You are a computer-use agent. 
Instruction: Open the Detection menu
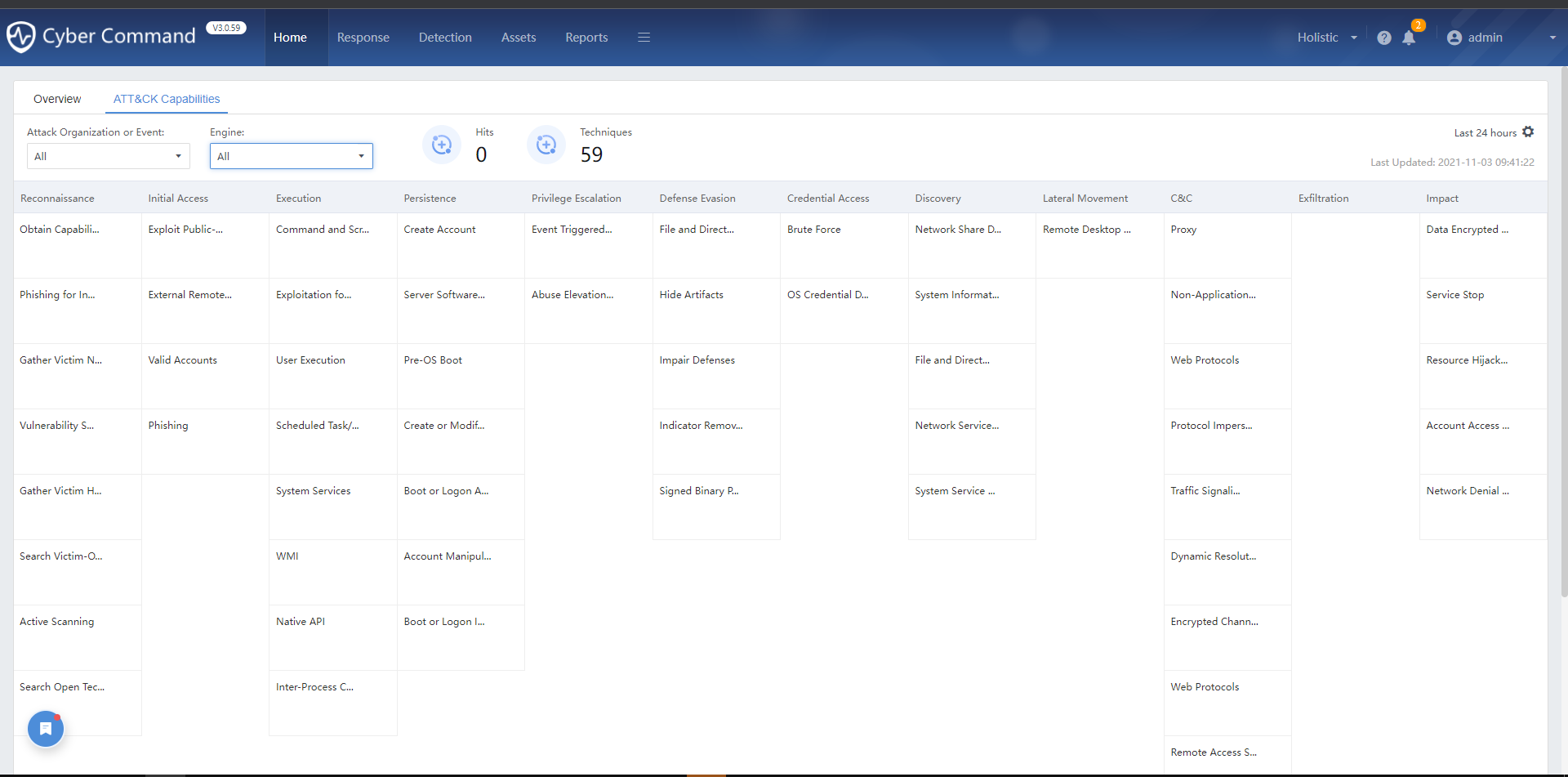point(445,38)
